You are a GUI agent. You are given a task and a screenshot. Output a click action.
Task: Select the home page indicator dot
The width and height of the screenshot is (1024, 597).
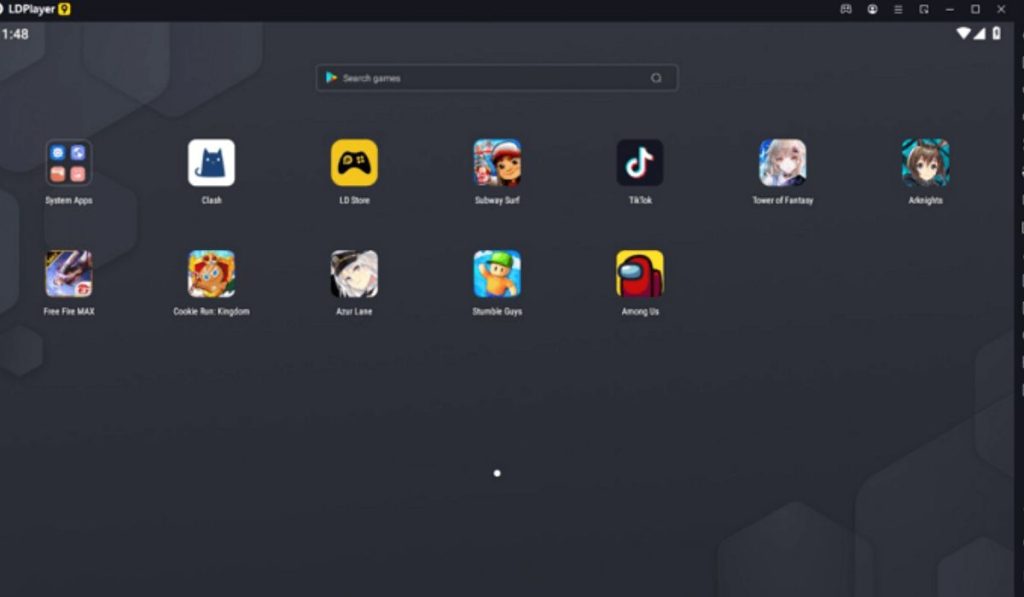[x=497, y=473]
